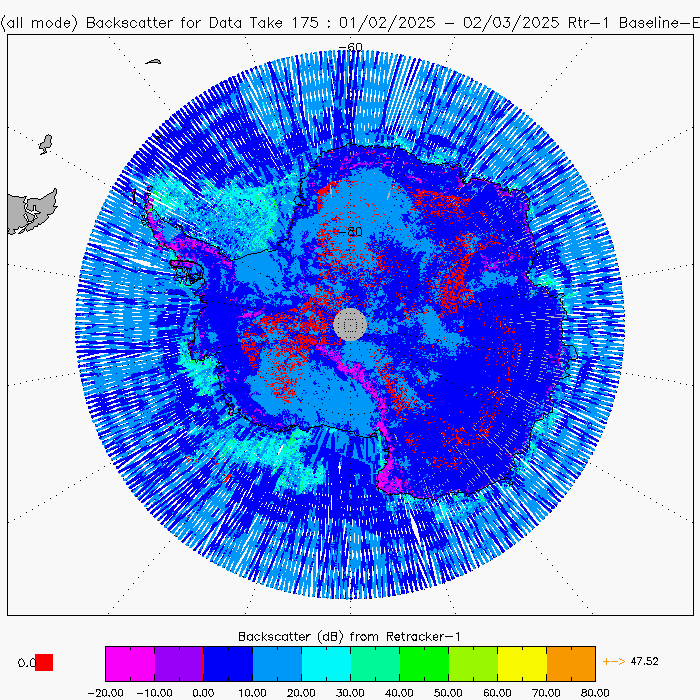Select the 20.00 colorbar tick label
700x700 pixels.
(x=301, y=693)
